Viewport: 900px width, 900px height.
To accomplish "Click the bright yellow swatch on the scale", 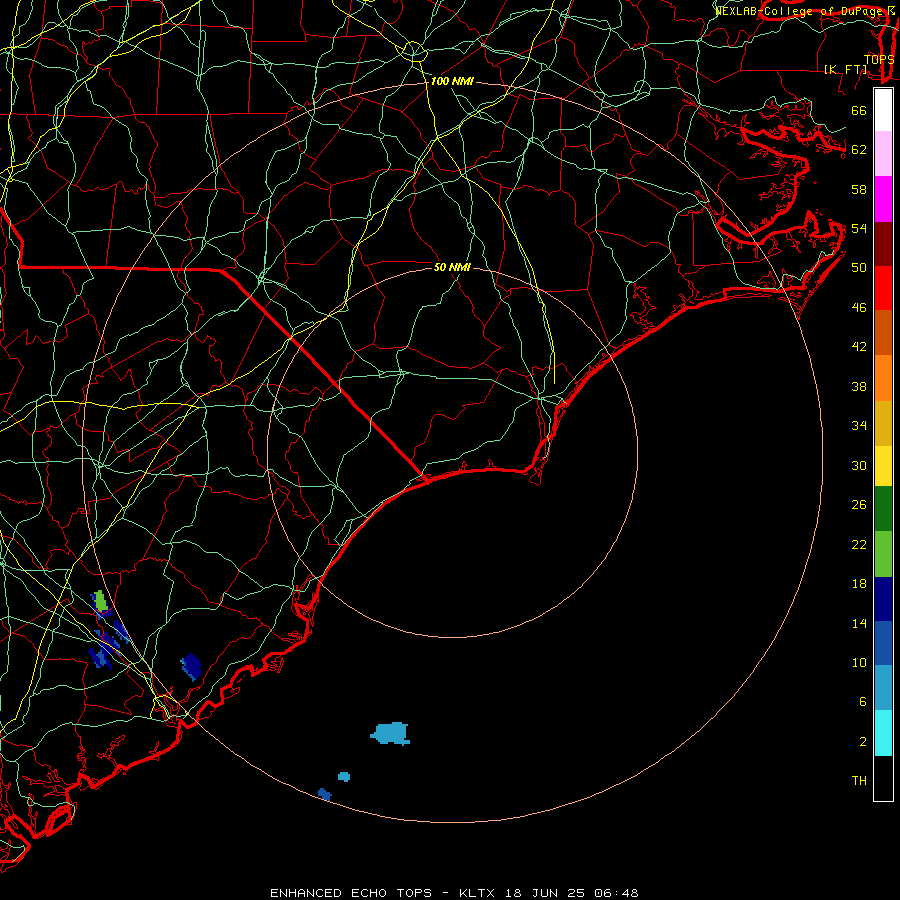I will [883, 465].
